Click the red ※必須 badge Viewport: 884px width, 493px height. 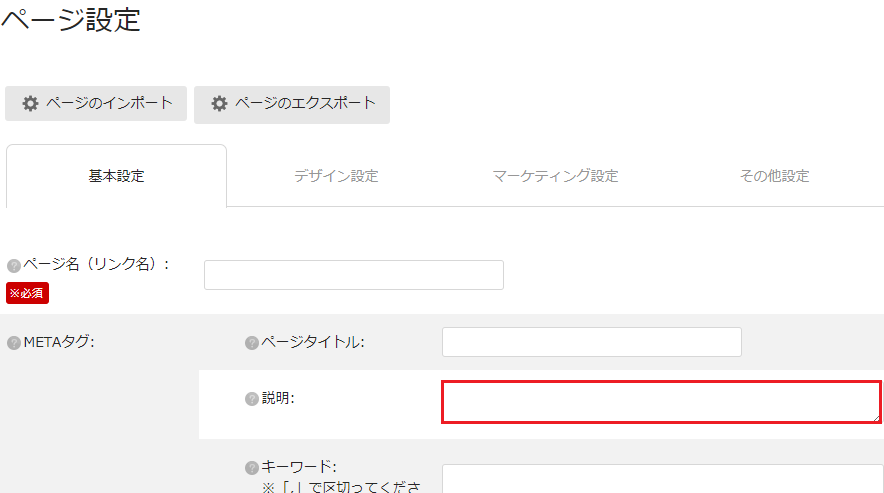[28, 293]
